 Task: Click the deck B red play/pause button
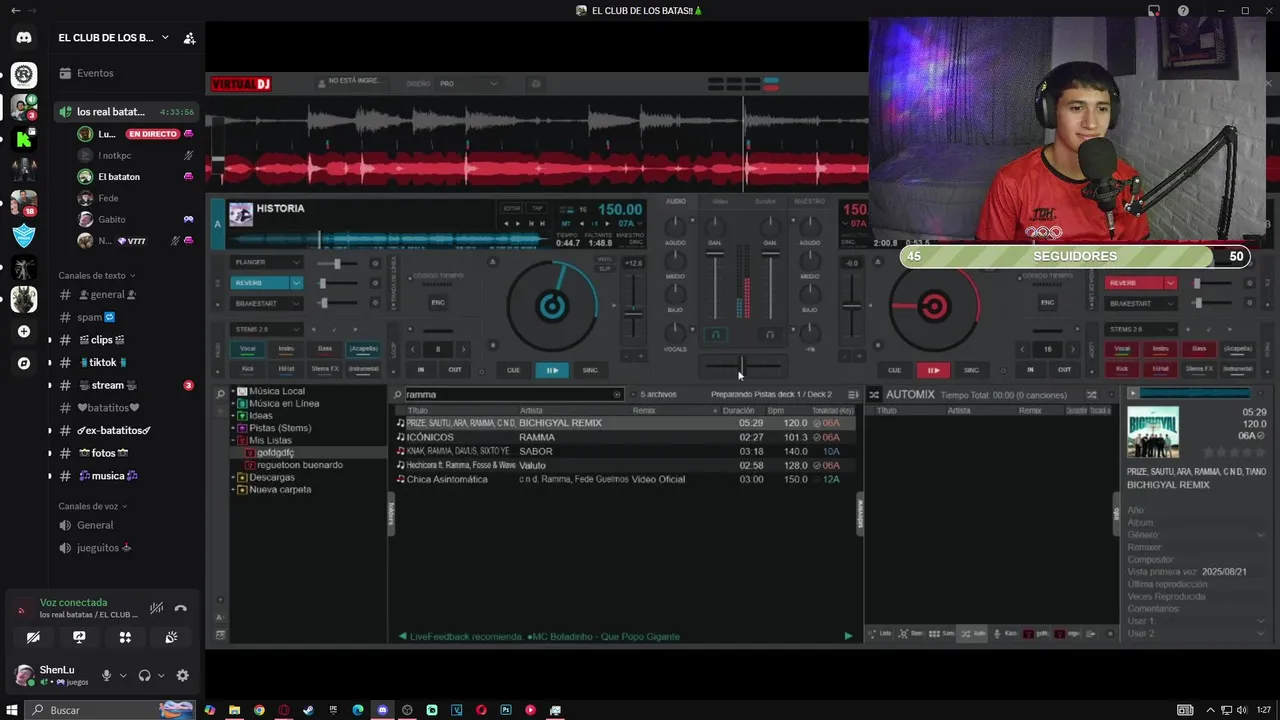pos(933,370)
